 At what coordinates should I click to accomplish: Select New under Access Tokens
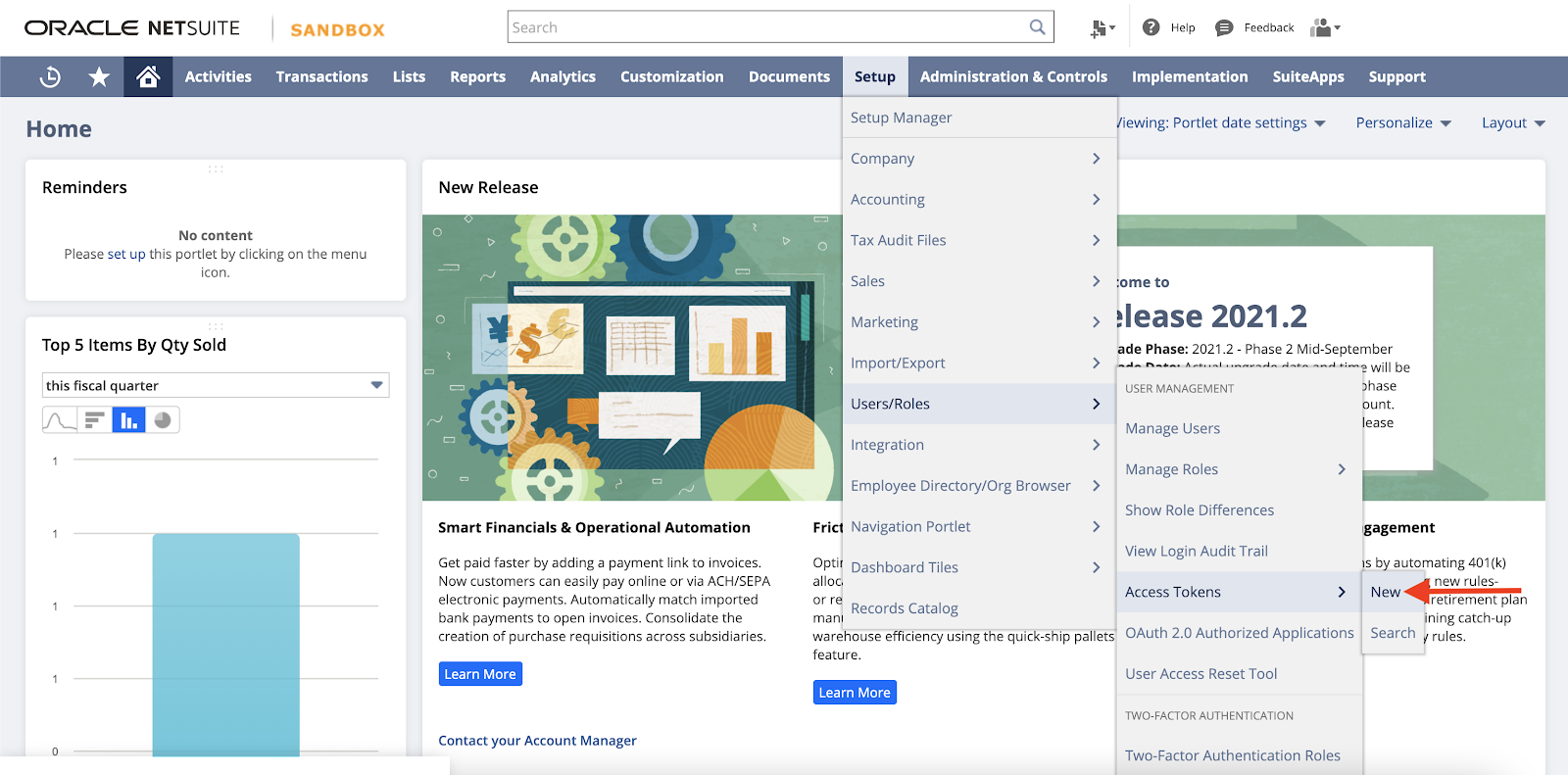click(1385, 592)
